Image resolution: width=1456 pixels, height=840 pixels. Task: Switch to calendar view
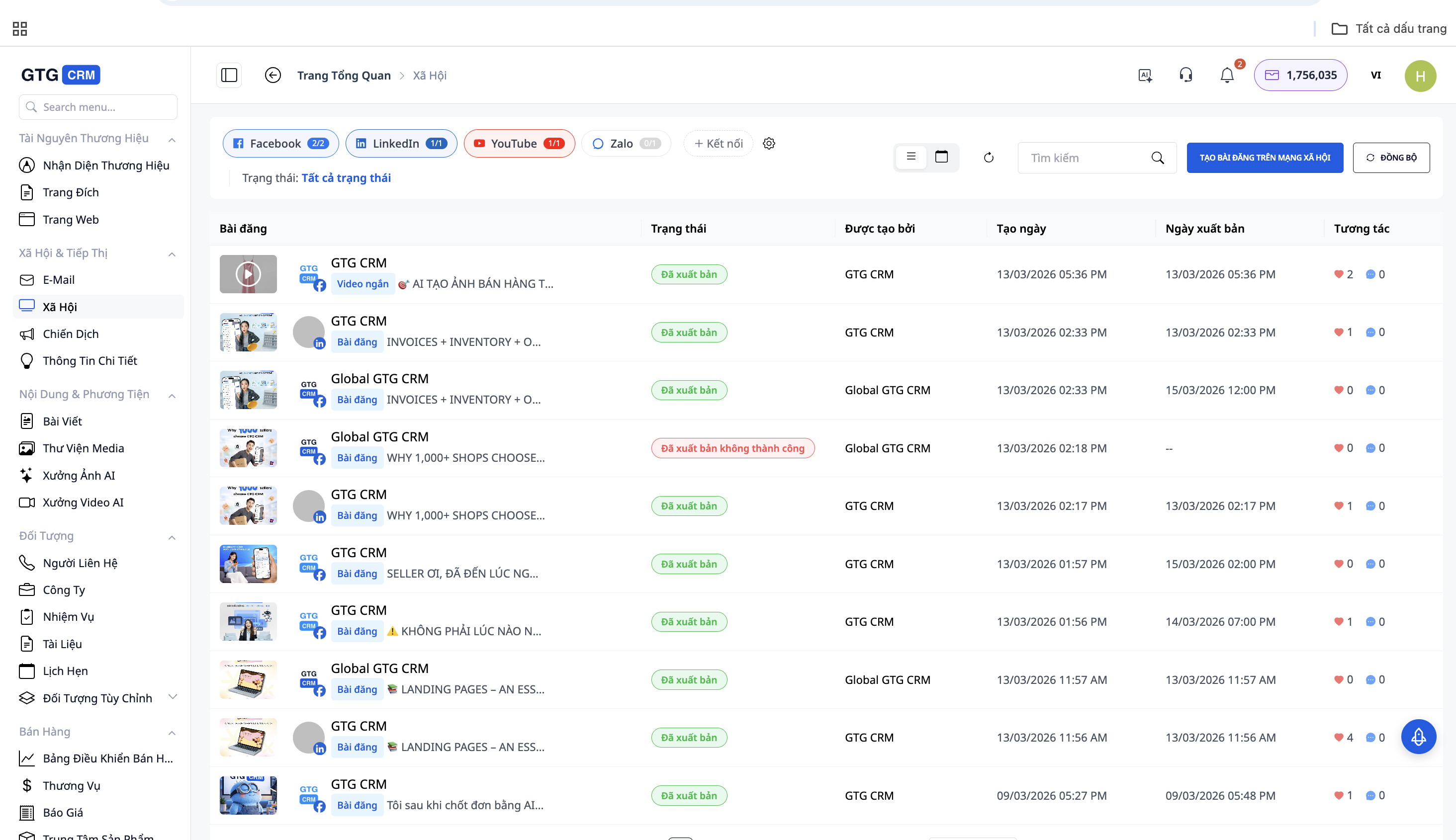(941, 157)
